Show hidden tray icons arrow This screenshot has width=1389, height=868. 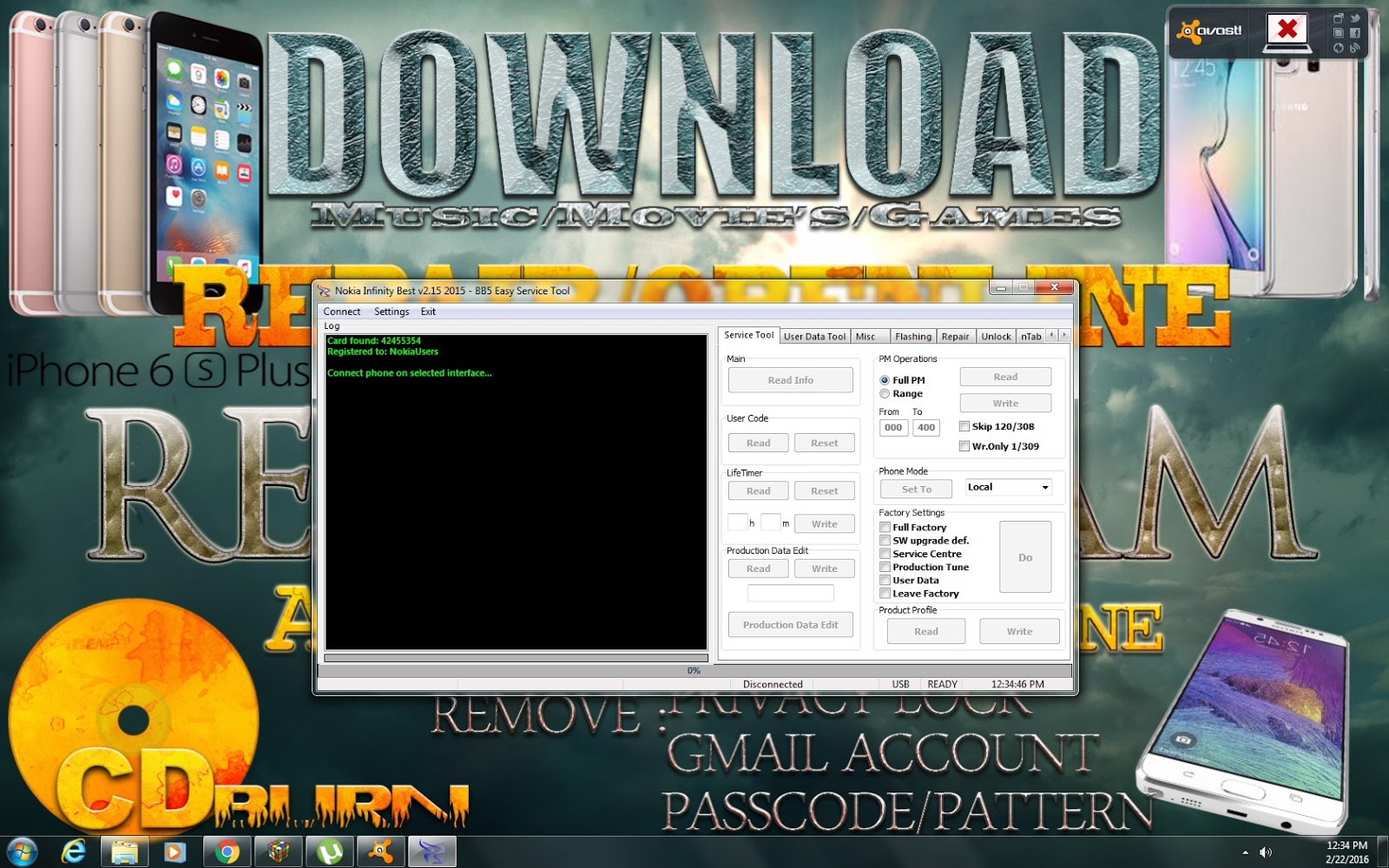coord(1245,852)
